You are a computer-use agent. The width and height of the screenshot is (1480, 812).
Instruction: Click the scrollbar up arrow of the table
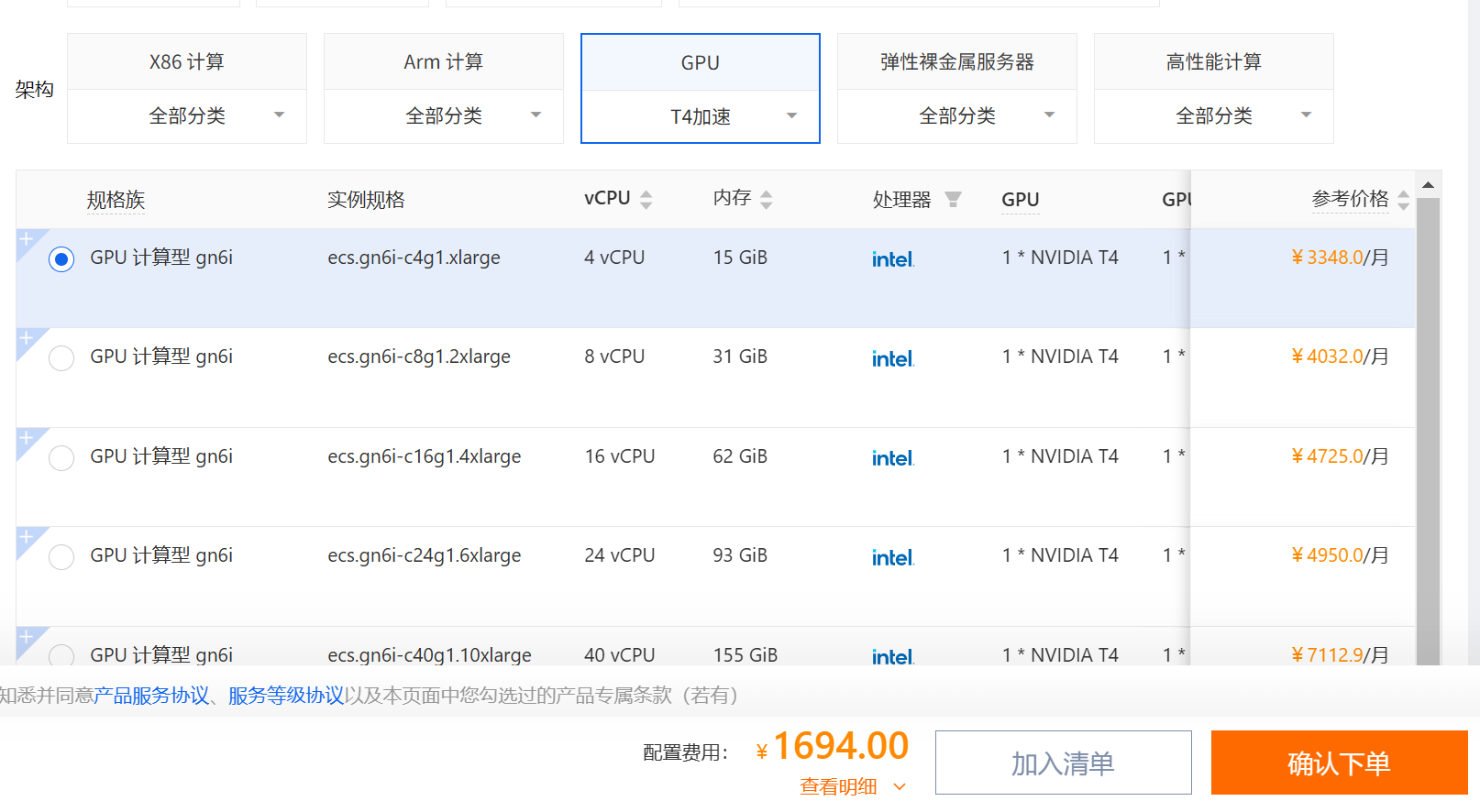coord(1428,185)
